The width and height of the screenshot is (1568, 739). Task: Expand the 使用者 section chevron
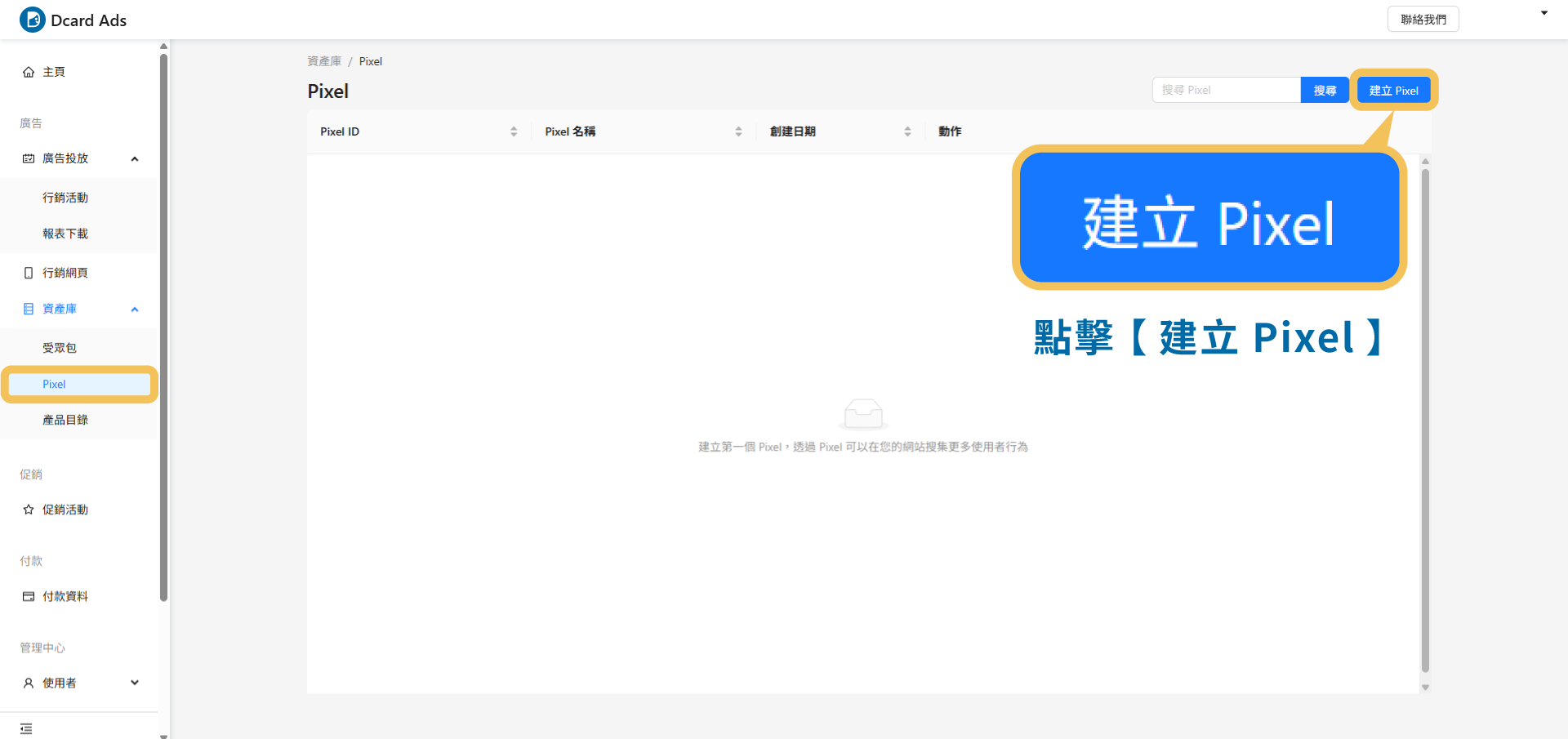tap(135, 683)
